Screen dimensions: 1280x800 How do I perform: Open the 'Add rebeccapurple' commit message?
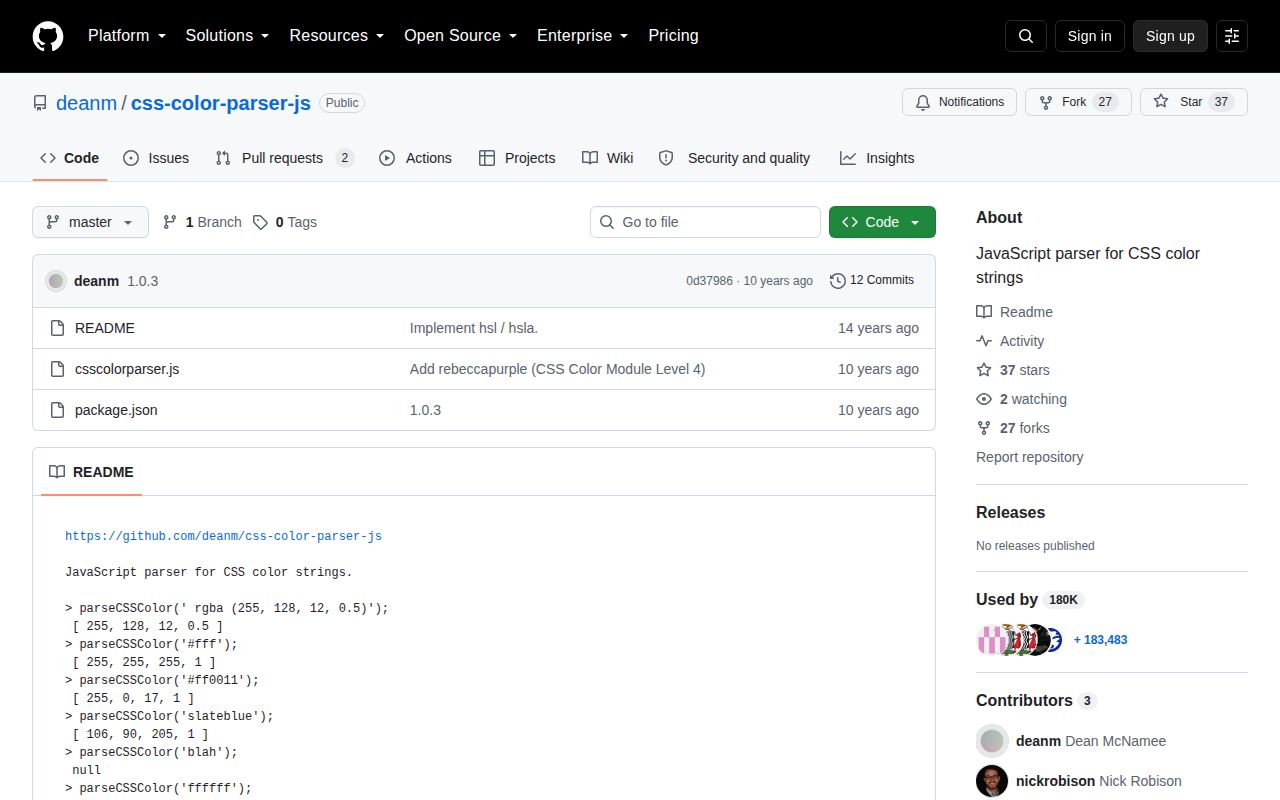pos(557,369)
